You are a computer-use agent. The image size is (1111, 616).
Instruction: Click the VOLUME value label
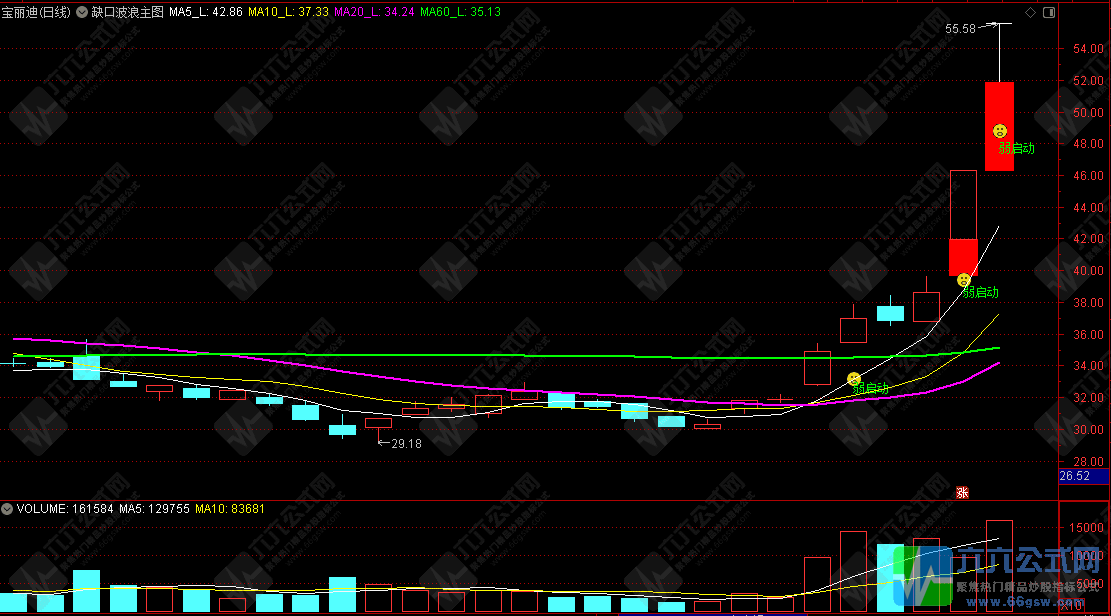coord(57,509)
